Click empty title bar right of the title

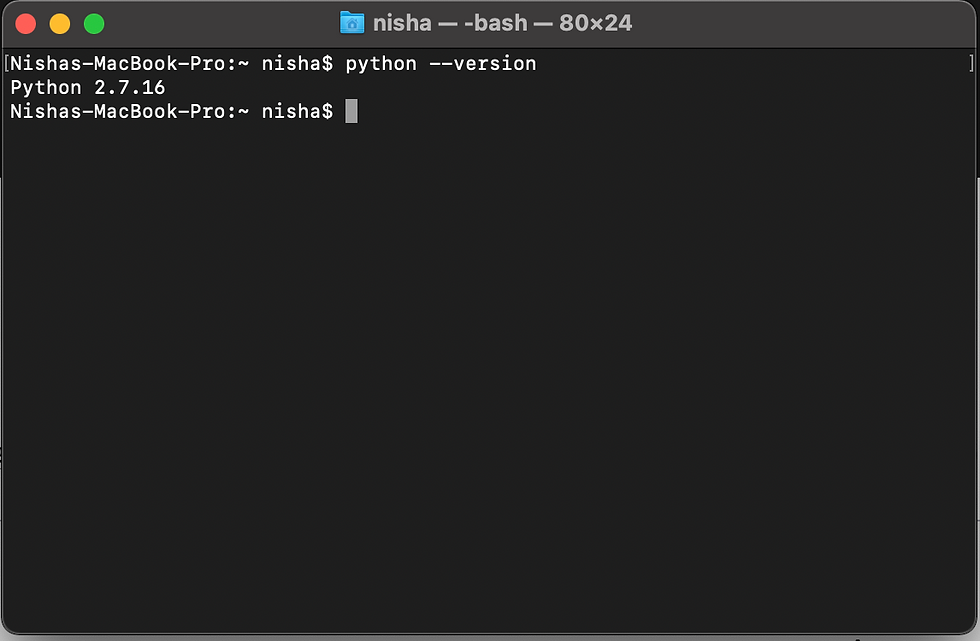(800, 24)
